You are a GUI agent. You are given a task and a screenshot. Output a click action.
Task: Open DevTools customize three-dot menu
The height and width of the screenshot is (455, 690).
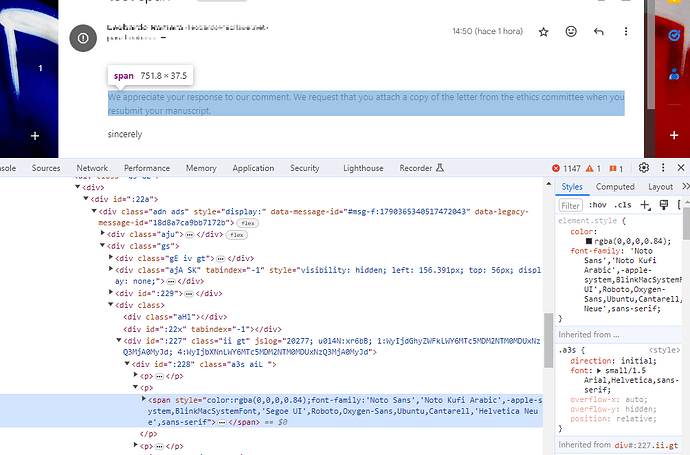click(663, 168)
